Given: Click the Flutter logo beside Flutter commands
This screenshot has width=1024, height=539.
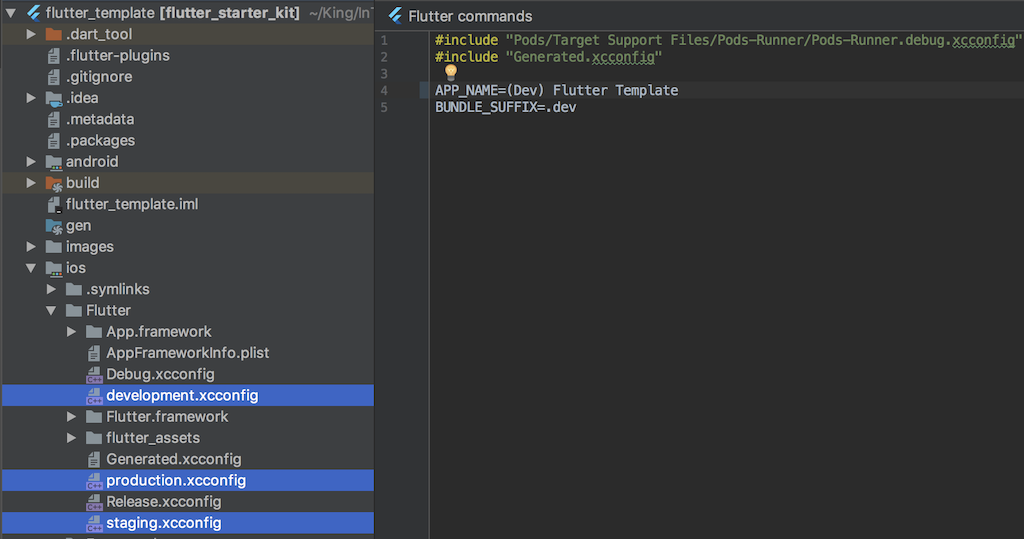Looking at the screenshot, I should pos(395,16).
